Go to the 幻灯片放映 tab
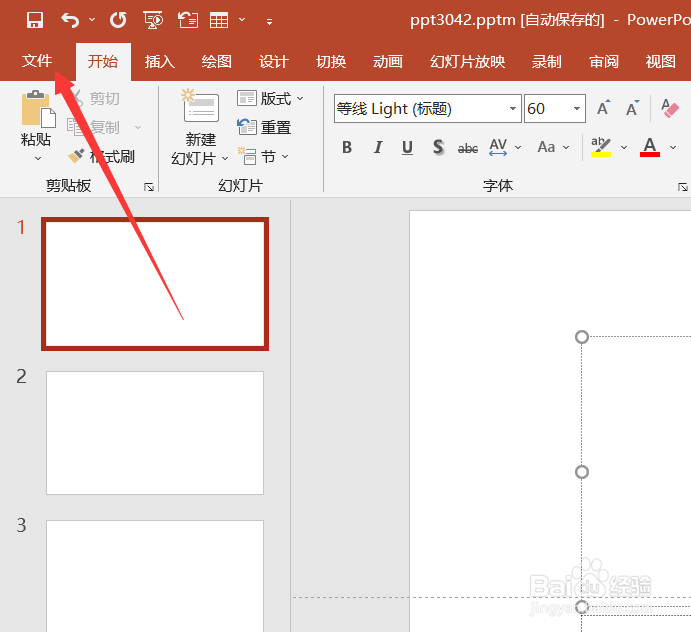The width and height of the screenshot is (691, 632). tap(467, 61)
